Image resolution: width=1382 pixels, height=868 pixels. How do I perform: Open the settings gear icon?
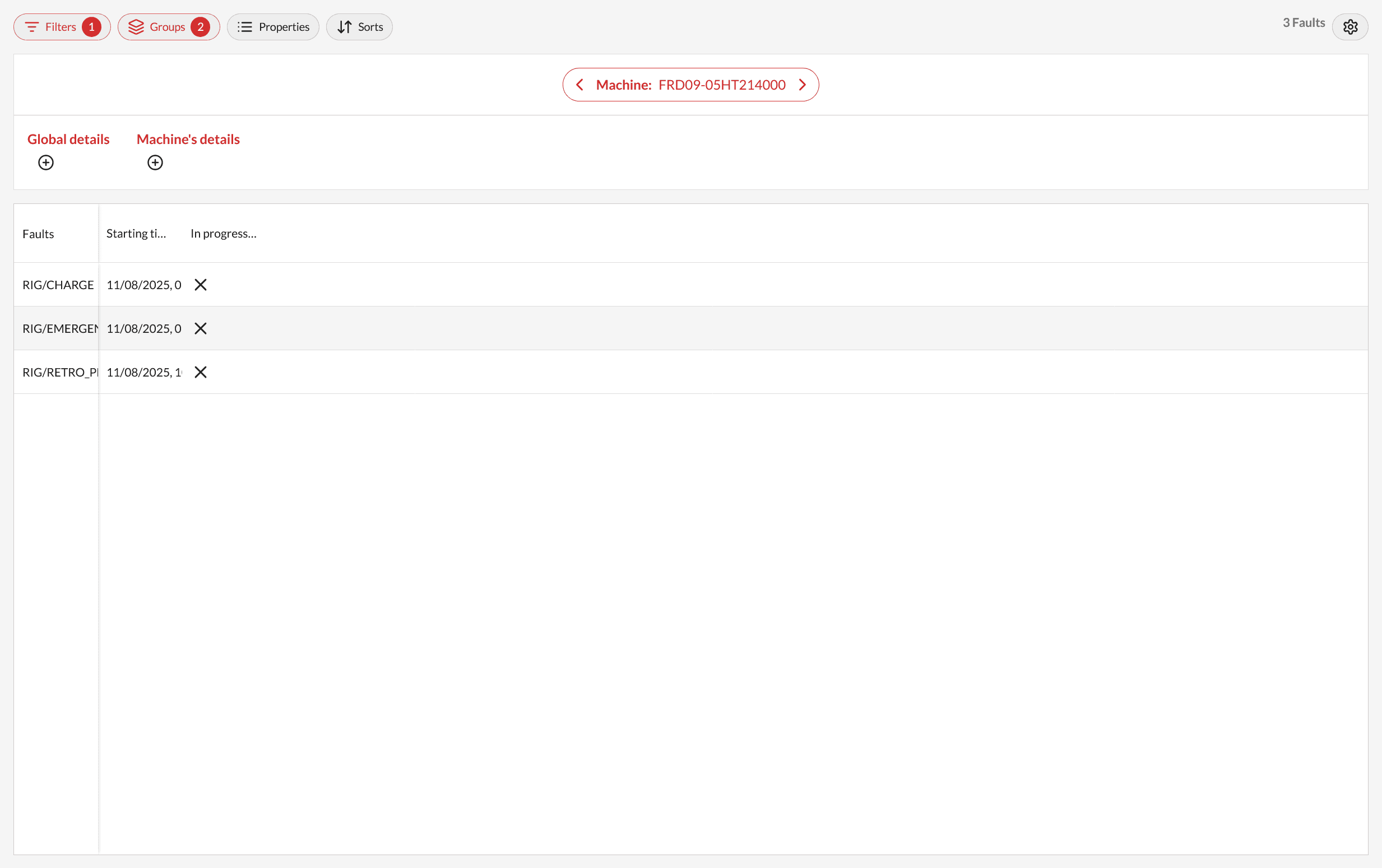click(x=1350, y=27)
